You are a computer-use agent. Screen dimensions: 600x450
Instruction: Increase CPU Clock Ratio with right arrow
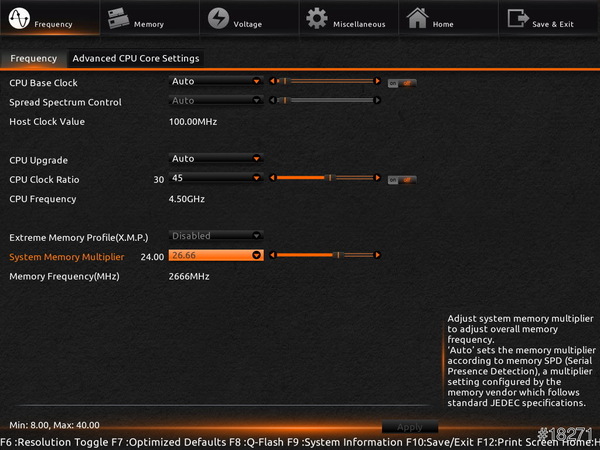click(x=377, y=178)
